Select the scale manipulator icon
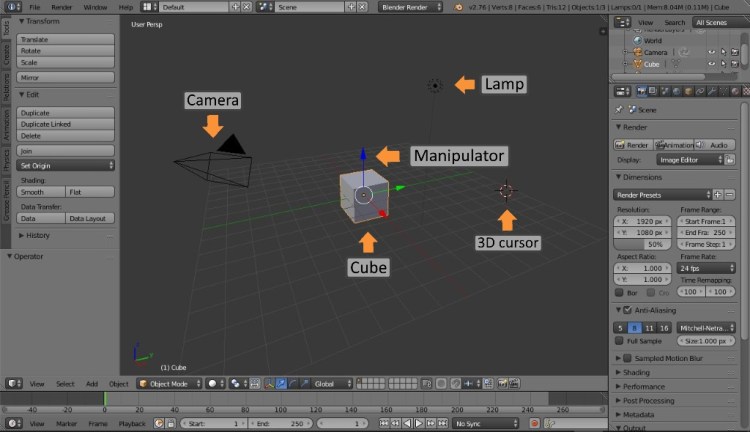Screen dimensions: 750x432 coord(304,383)
